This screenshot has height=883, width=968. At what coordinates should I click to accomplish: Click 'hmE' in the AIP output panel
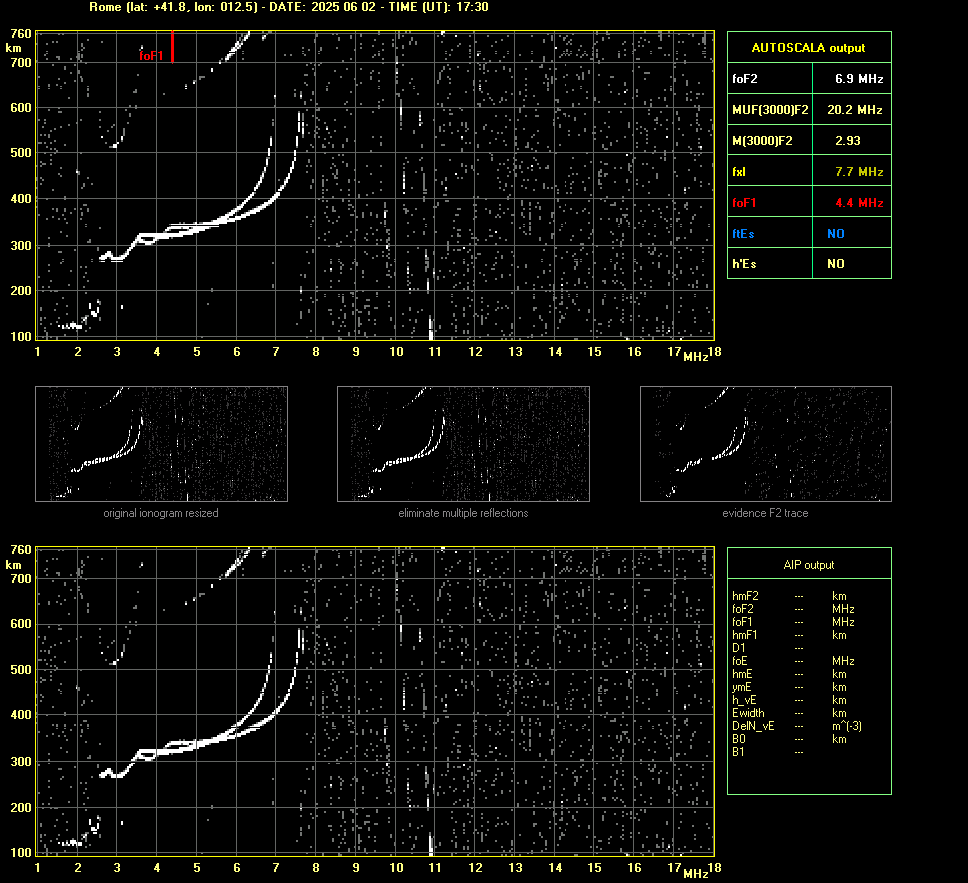click(x=742, y=674)
